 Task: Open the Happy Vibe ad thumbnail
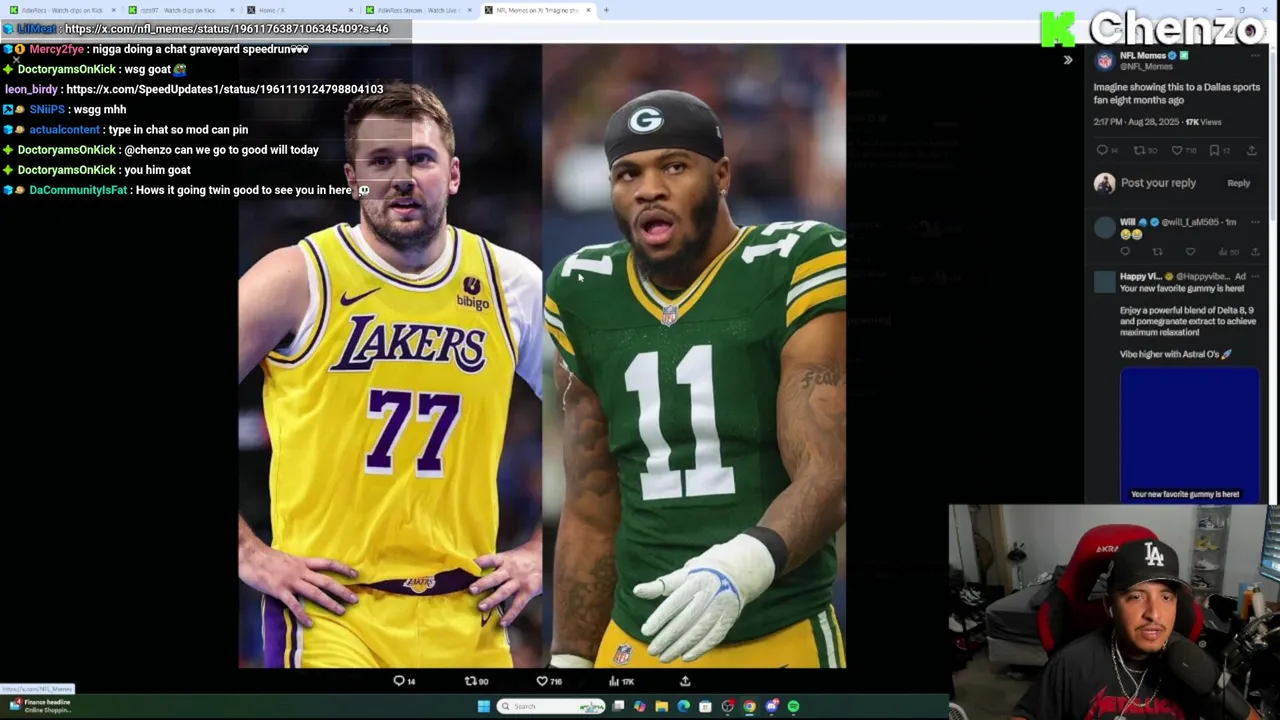pyautogui.click(x=1190, y=435)
